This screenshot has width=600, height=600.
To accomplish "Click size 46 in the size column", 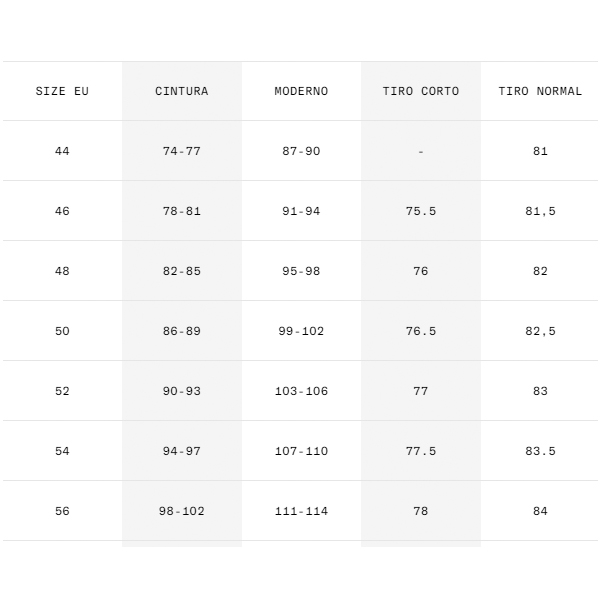I will (62, 211).
